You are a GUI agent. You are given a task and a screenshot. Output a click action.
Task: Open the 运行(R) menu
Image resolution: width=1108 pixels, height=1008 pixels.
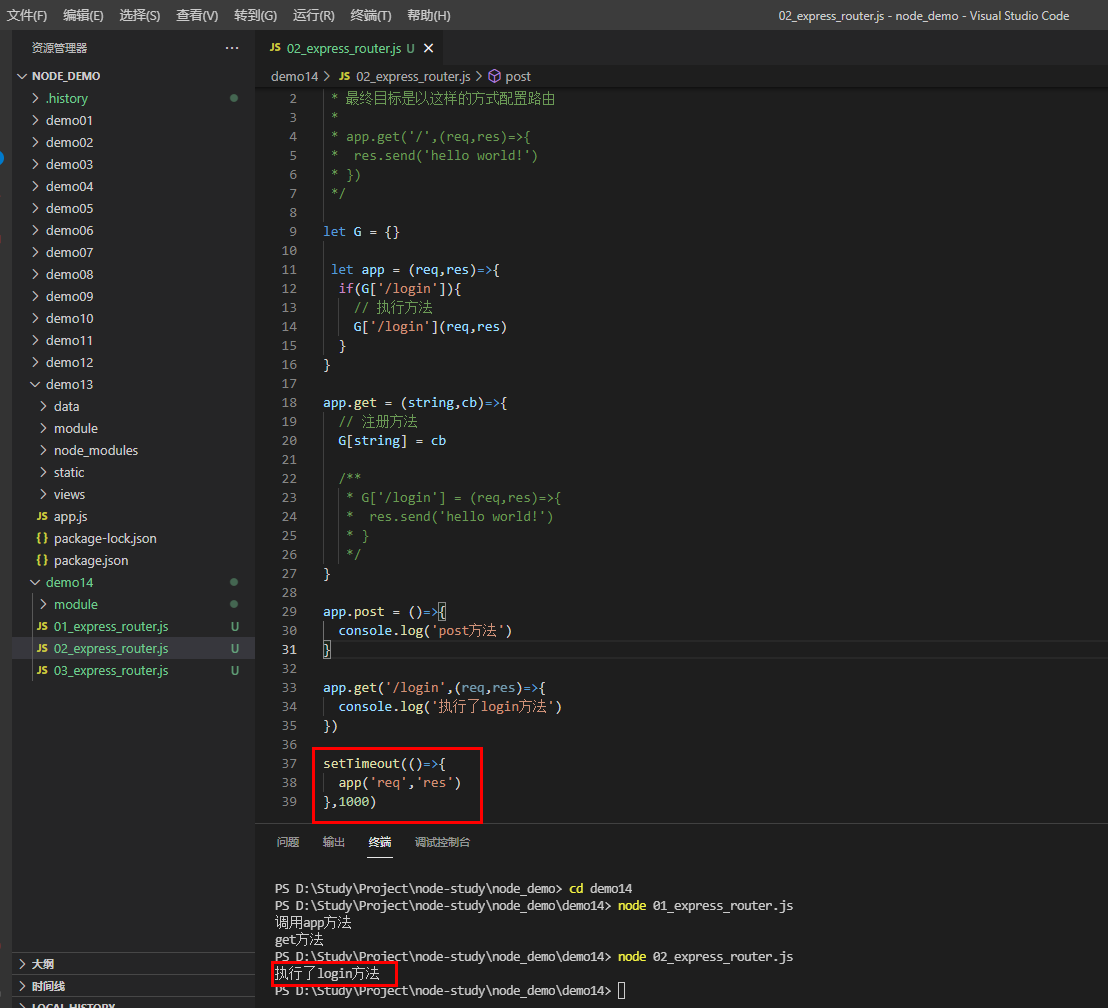pos(314,16)
